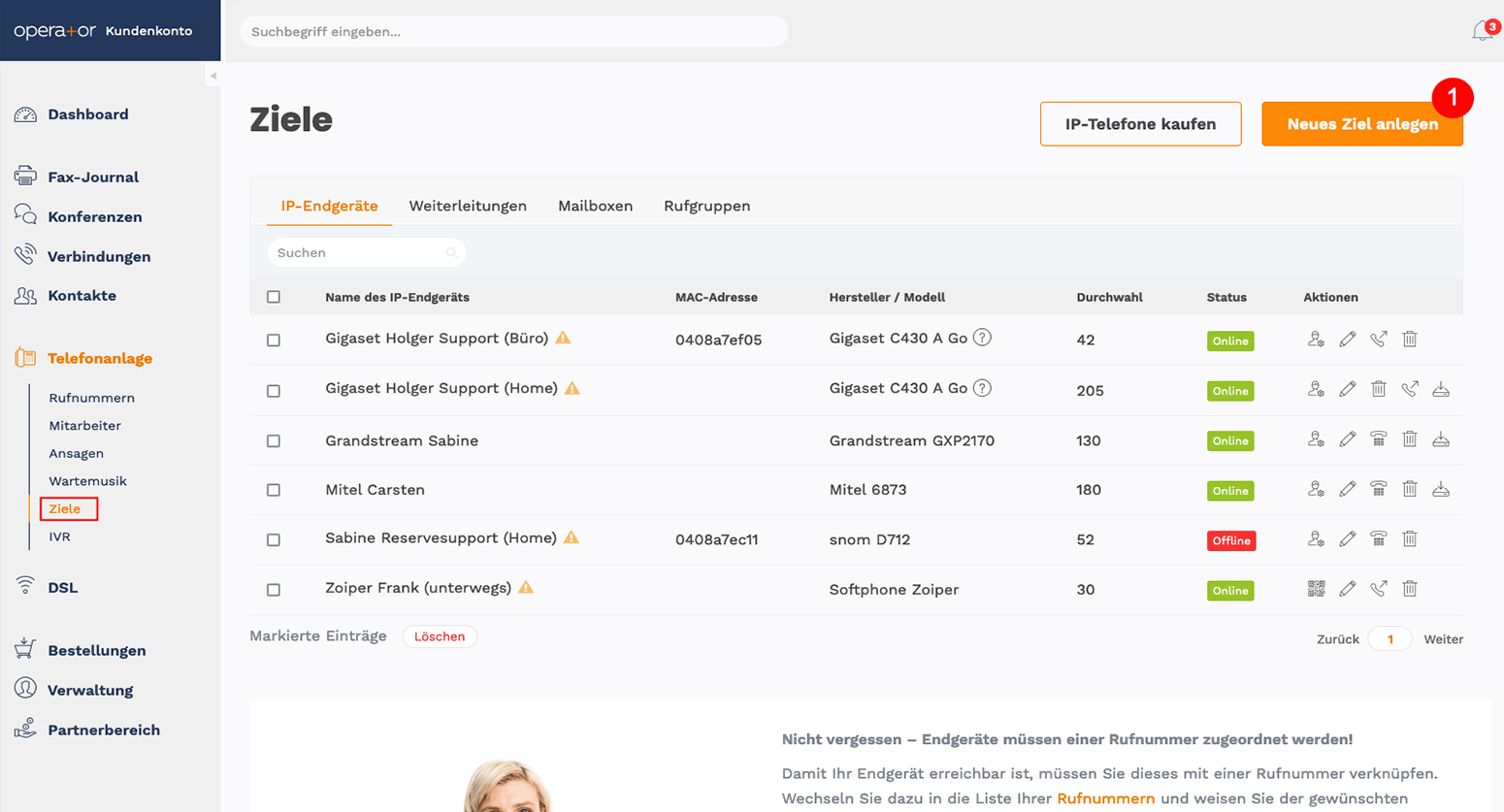The height and width of the screenshot is (812, 1504).
Task: Open Fax-Journal in the sidebar
Action: pos(92,177)
